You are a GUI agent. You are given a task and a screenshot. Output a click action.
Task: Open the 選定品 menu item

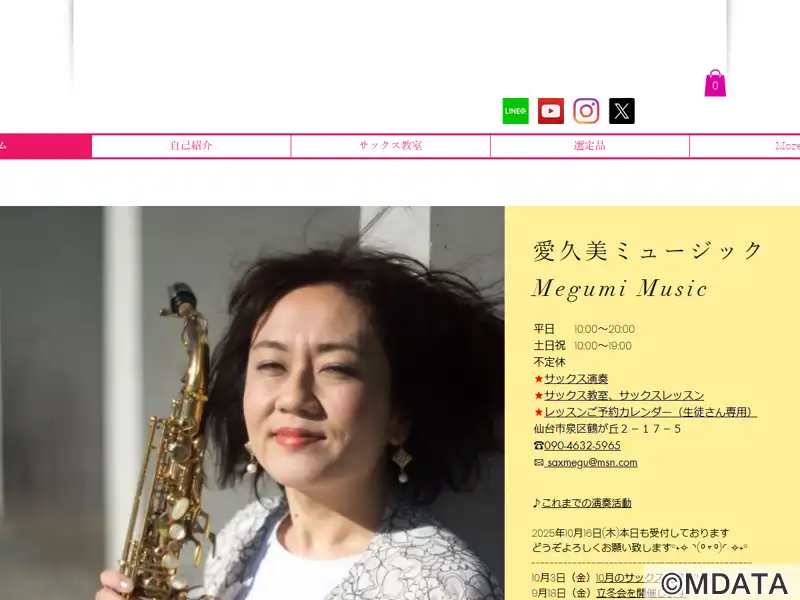click(x=590, y=146)
